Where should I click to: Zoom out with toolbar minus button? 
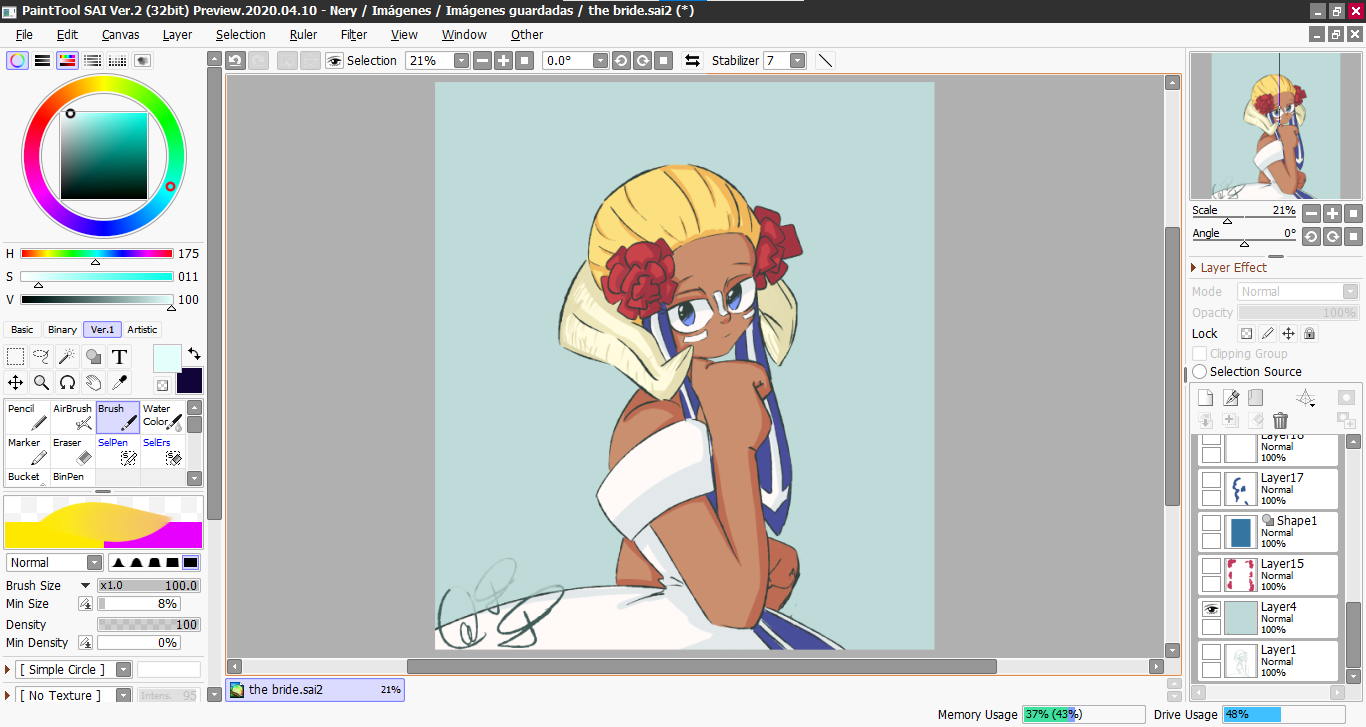click(x=482, y=60)
